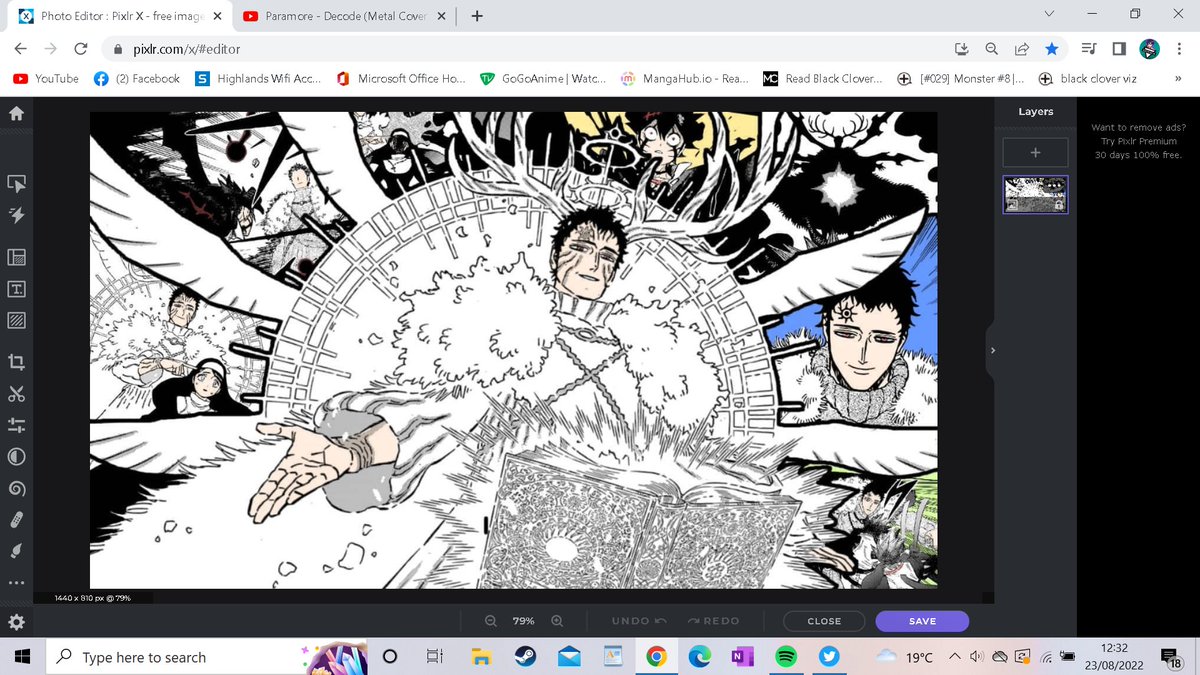Screen dimensions: 1200x675
Task: Add a new layer with plus button
Action: click(x=1035, y=153)
